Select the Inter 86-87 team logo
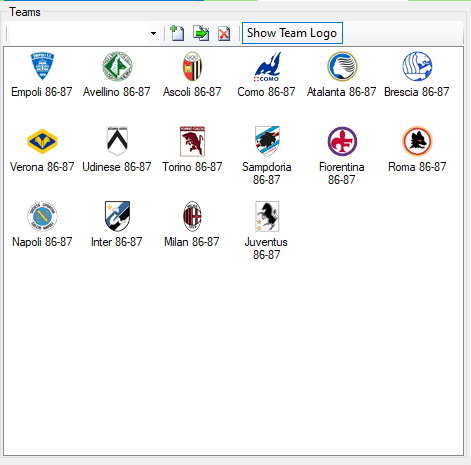Screen dimensions: 471x465 point(117,216)
